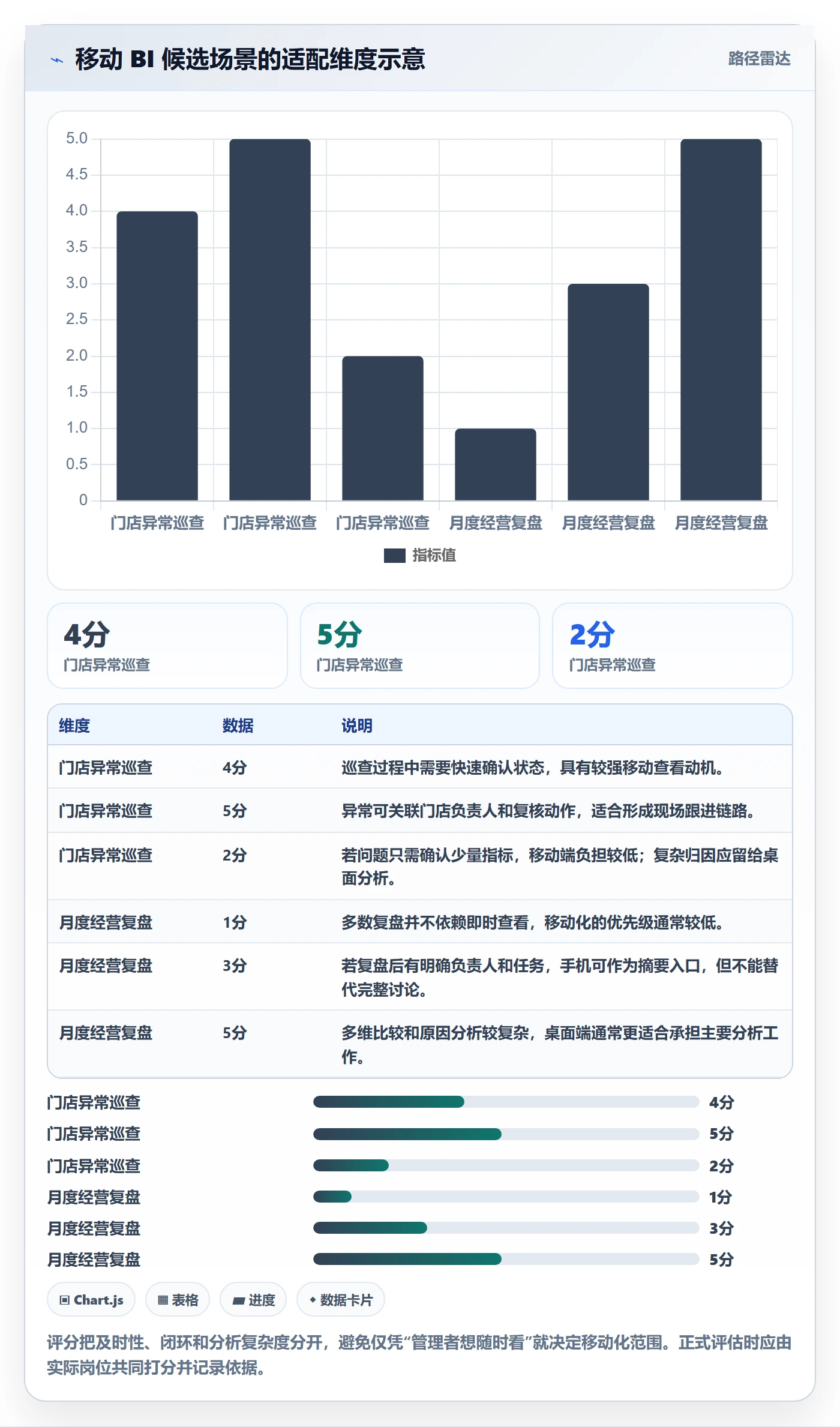The width and height of the screenshot is (840, 1427).
Task: Click the 3.0 bar for 月度经营复盘
Action: pos(608,392)
